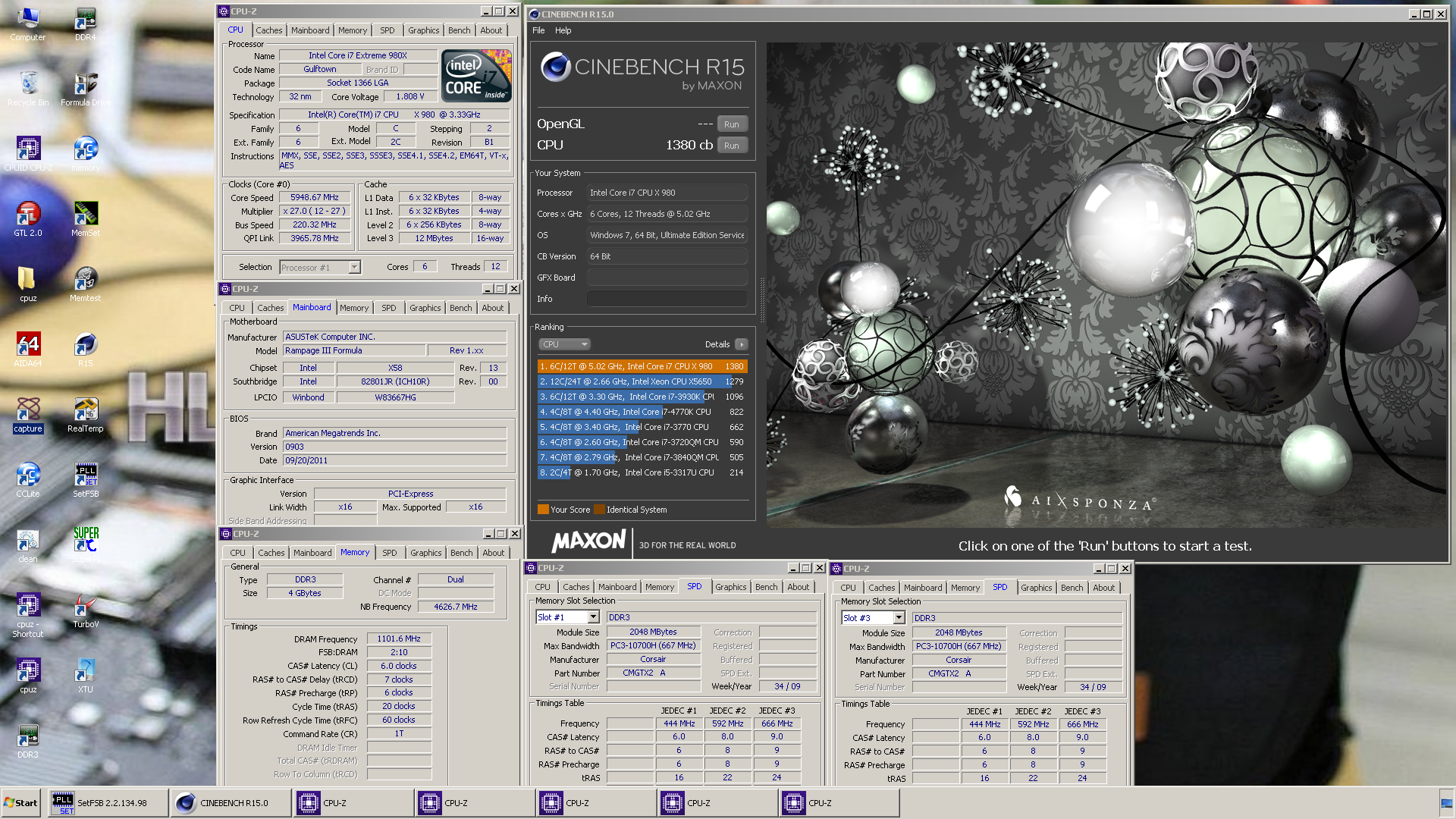This screenshot has width=1456, height=819.
Task: Click the rendered Cinebench scene image
Action: click(1106, 284)
